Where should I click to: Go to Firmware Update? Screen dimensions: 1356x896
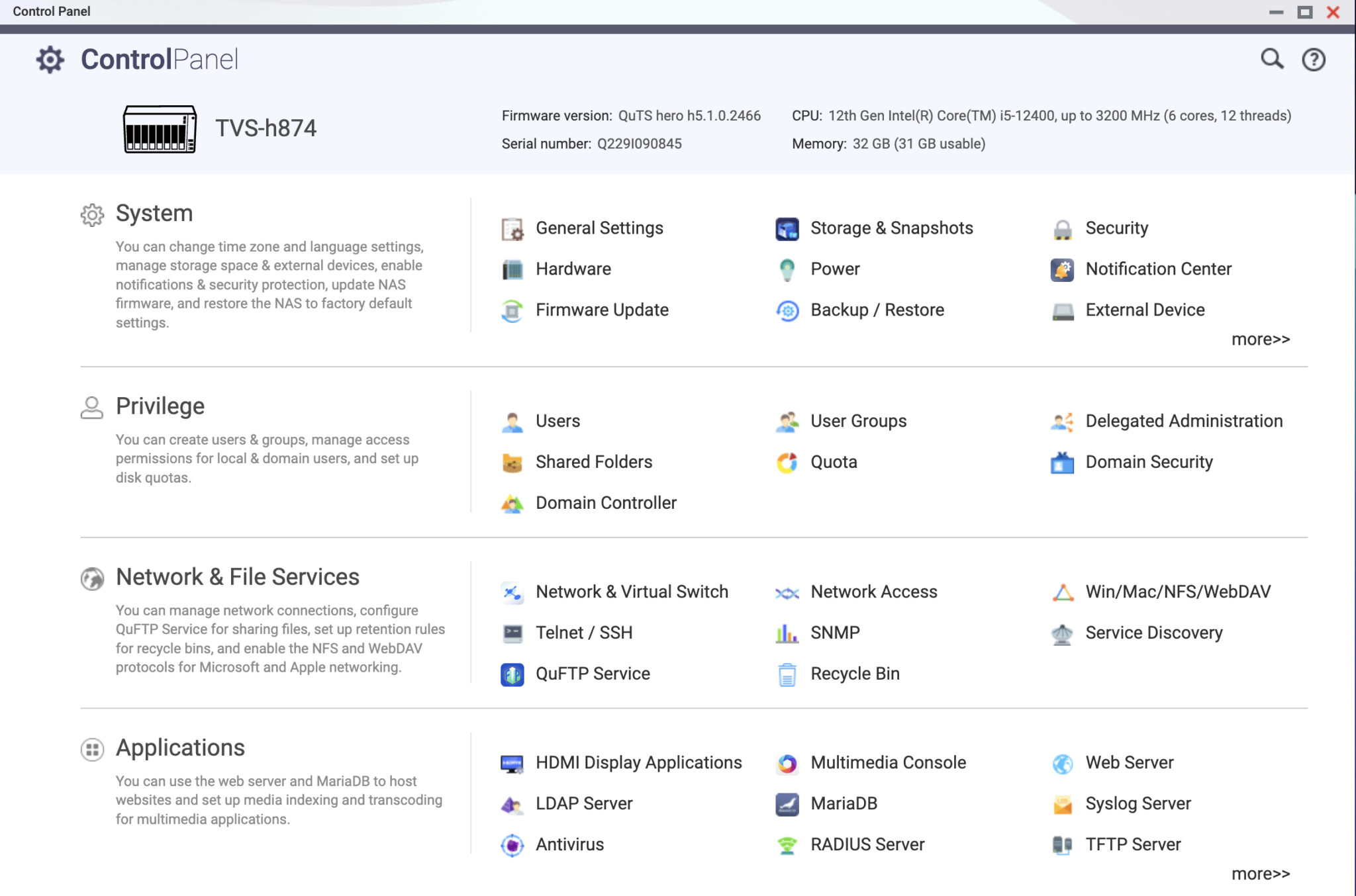tap(601, 310)
